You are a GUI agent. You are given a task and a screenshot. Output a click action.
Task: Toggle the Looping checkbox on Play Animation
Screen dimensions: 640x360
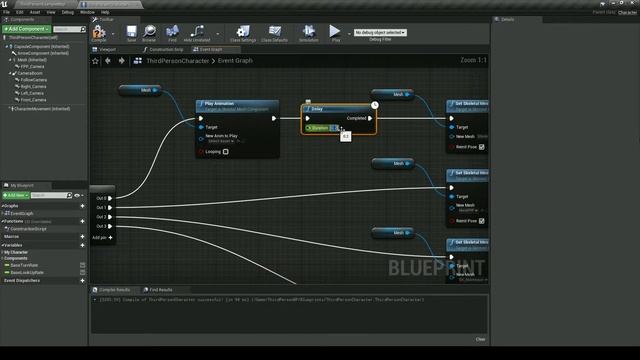click(x=226, y=152)
